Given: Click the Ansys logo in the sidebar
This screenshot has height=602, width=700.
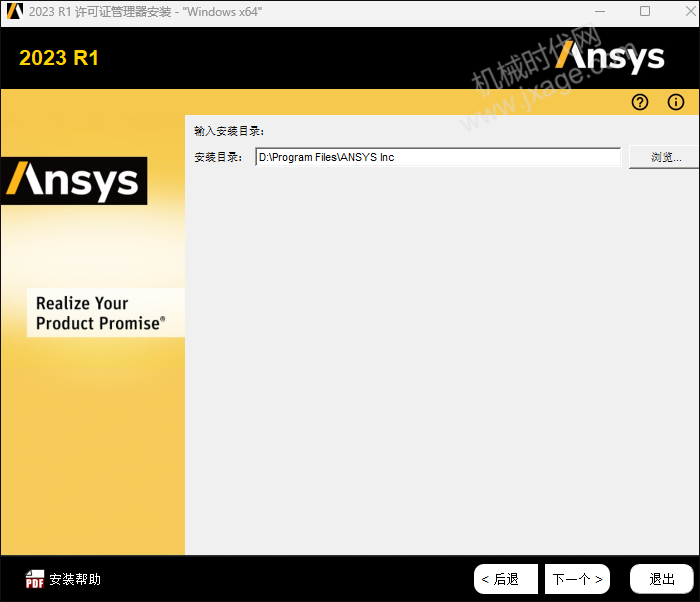Looking at the screenshot, I should point(74,181).
